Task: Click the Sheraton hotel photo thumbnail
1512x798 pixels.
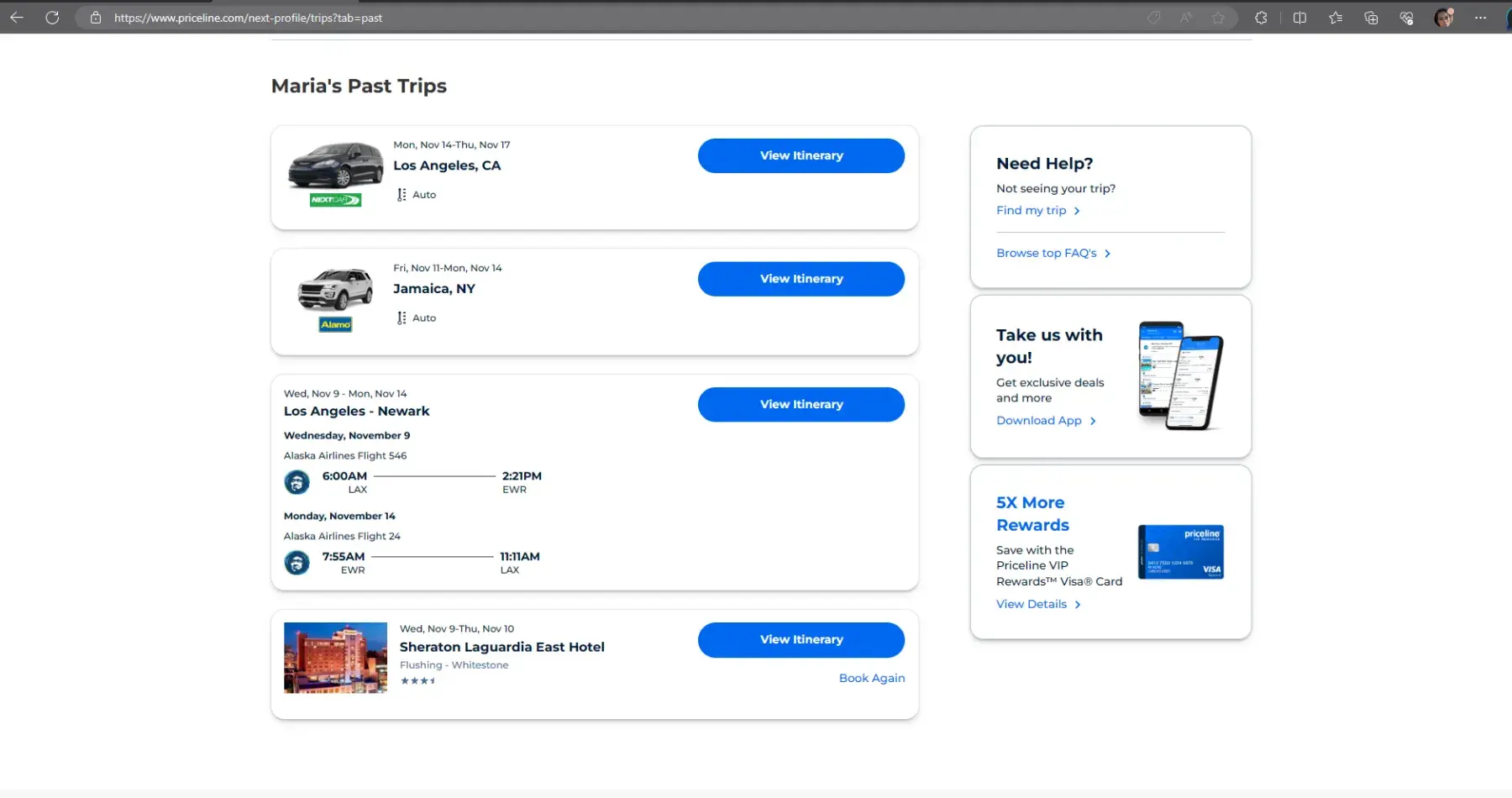Action: point(335,658)
